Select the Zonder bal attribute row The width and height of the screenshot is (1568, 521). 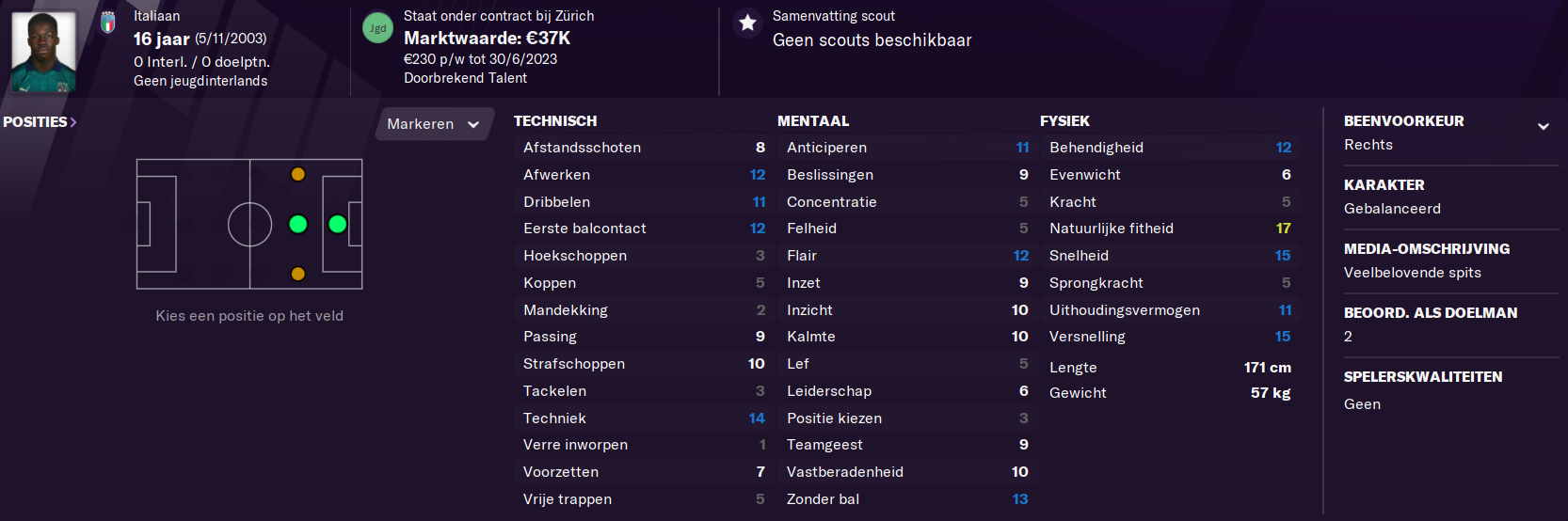point(907,499)
